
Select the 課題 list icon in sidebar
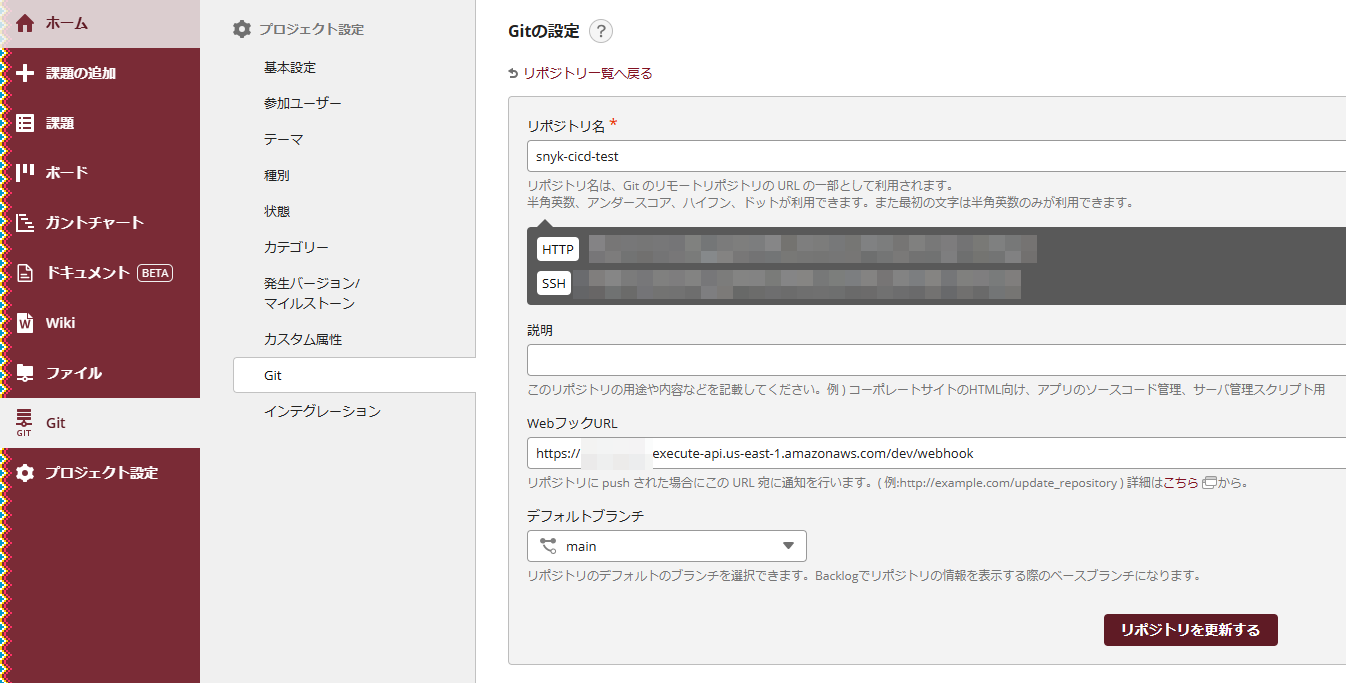[x=23, y=122]
